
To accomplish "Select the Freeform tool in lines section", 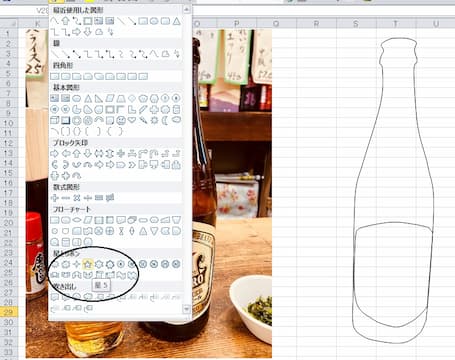I will point(165,54).
